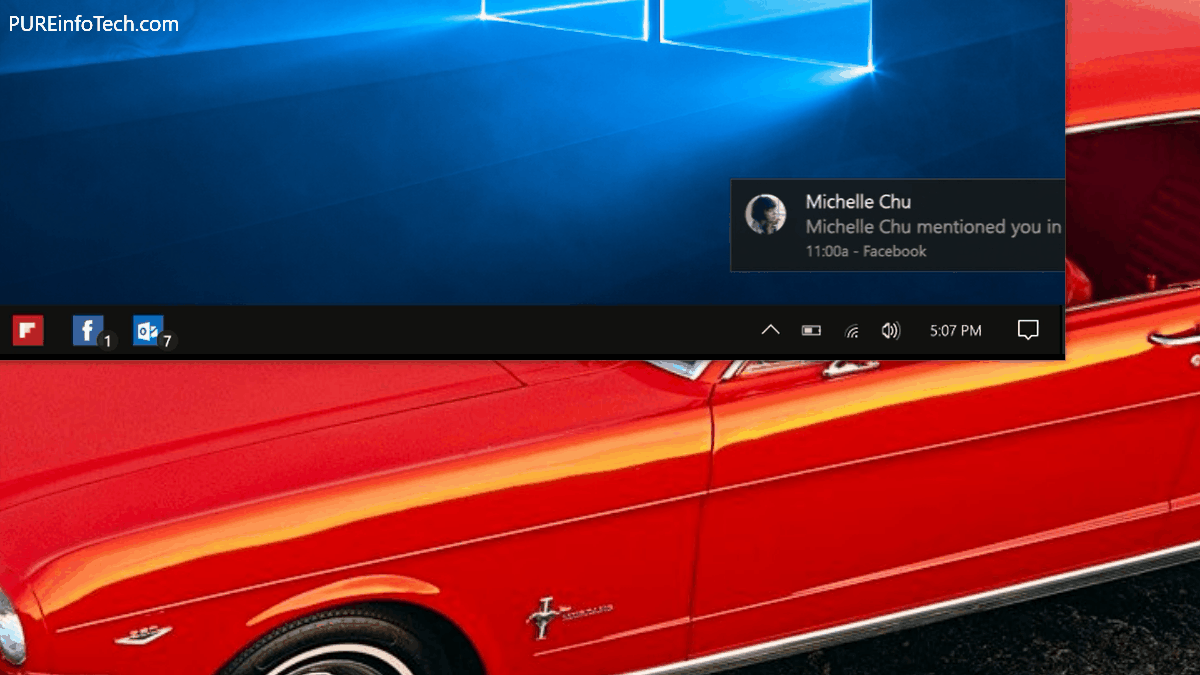The height and width of the screenshot is (675, 1200).
Task: Launch Outlook Mail from the taskbar
Action: 146,329
